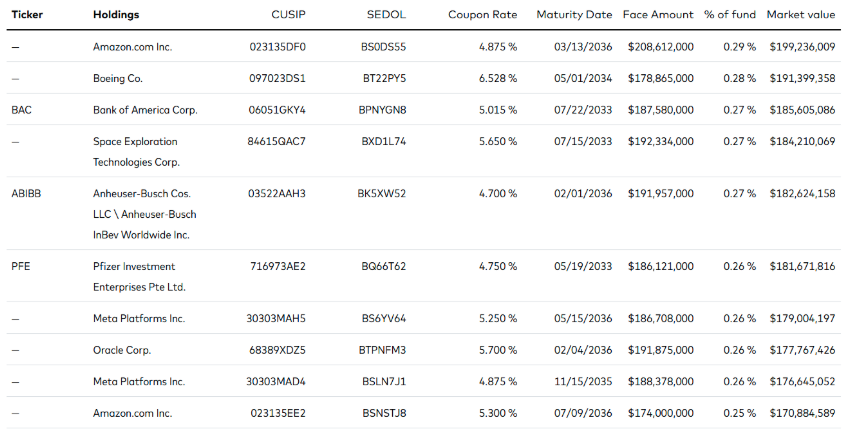This screenshot has height=437, width=851.
Task: Open Boeing Co. holding entry
Action: coord(118,78)
